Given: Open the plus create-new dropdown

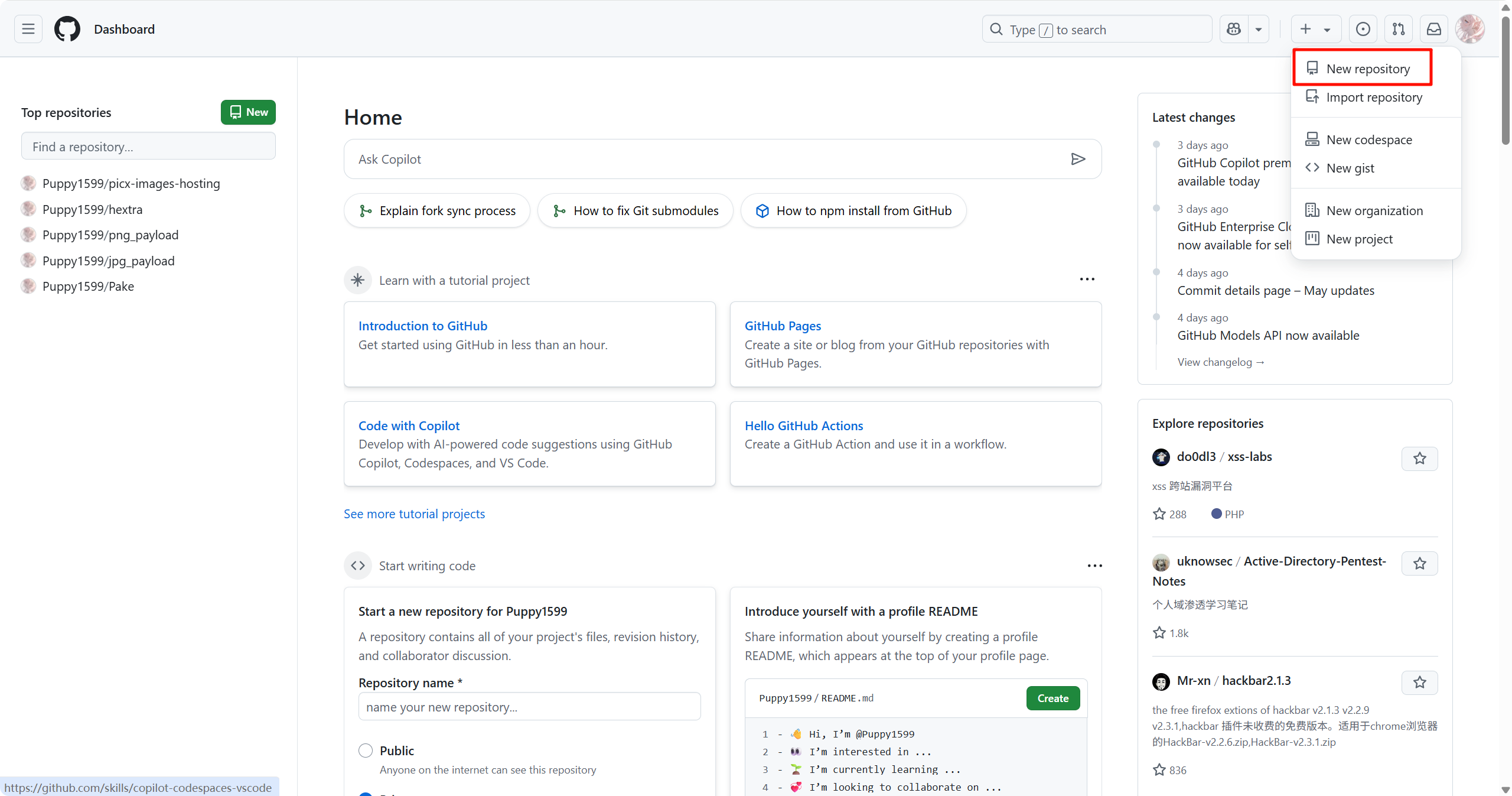Looking at the screenshot, I should pos(1316,29).
